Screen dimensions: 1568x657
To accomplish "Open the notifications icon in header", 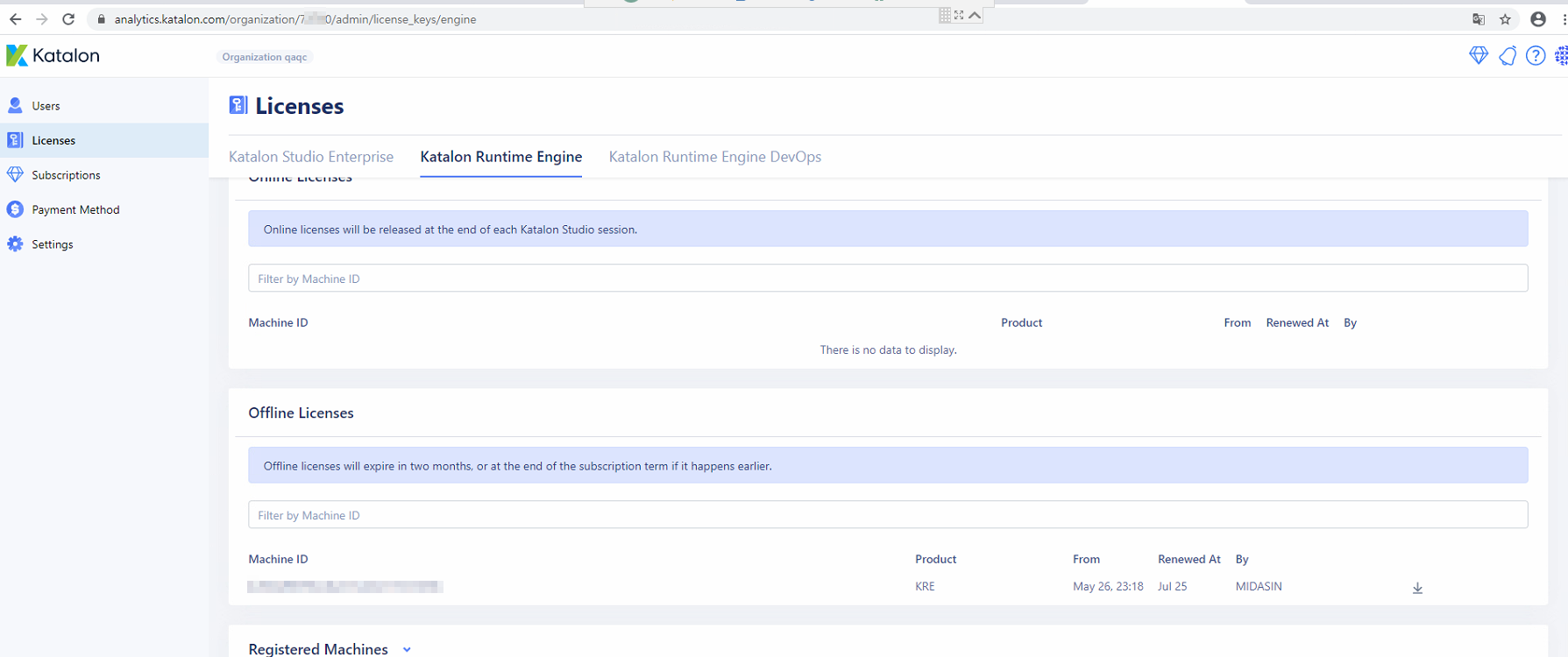I will [x=1508, y=56].
